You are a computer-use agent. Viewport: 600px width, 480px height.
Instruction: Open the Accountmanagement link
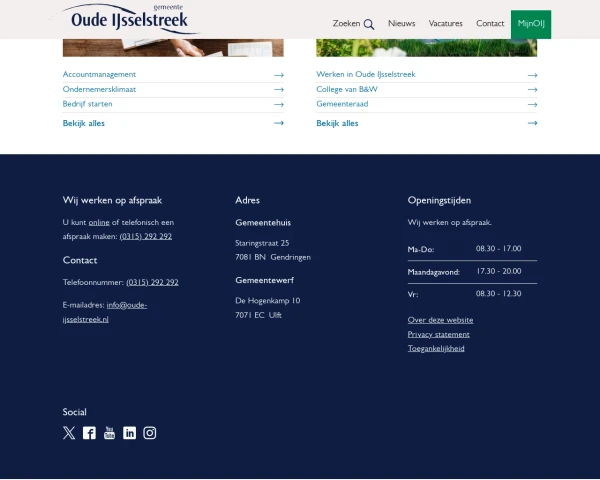99,74
